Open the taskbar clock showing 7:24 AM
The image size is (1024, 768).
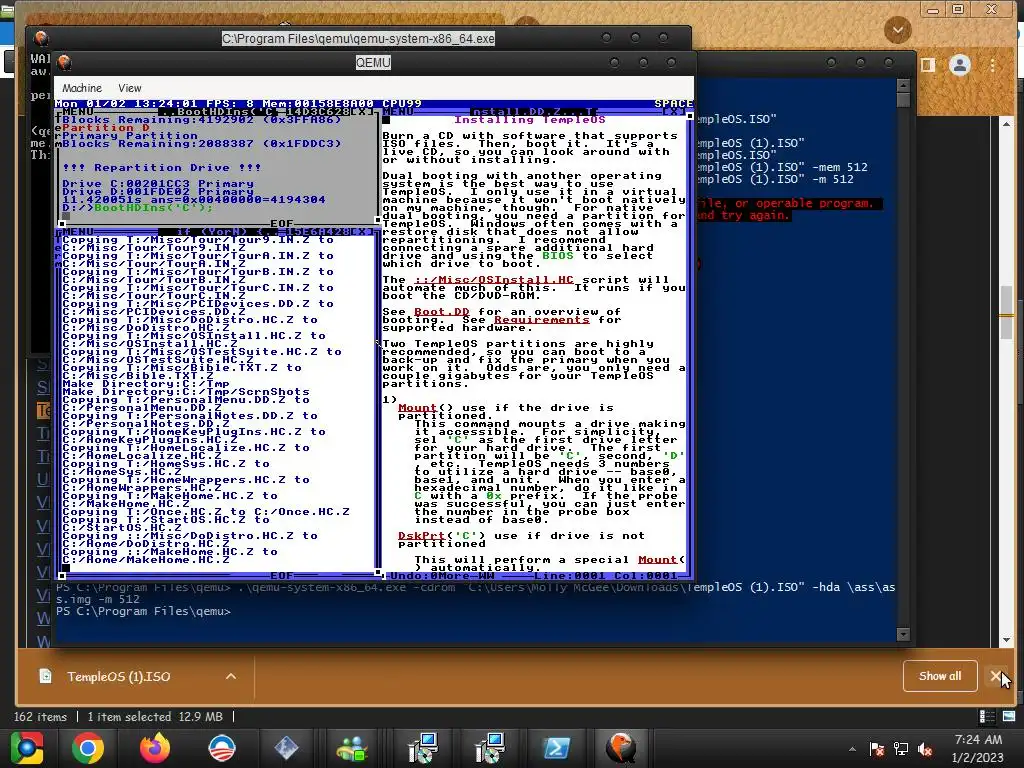978,748
